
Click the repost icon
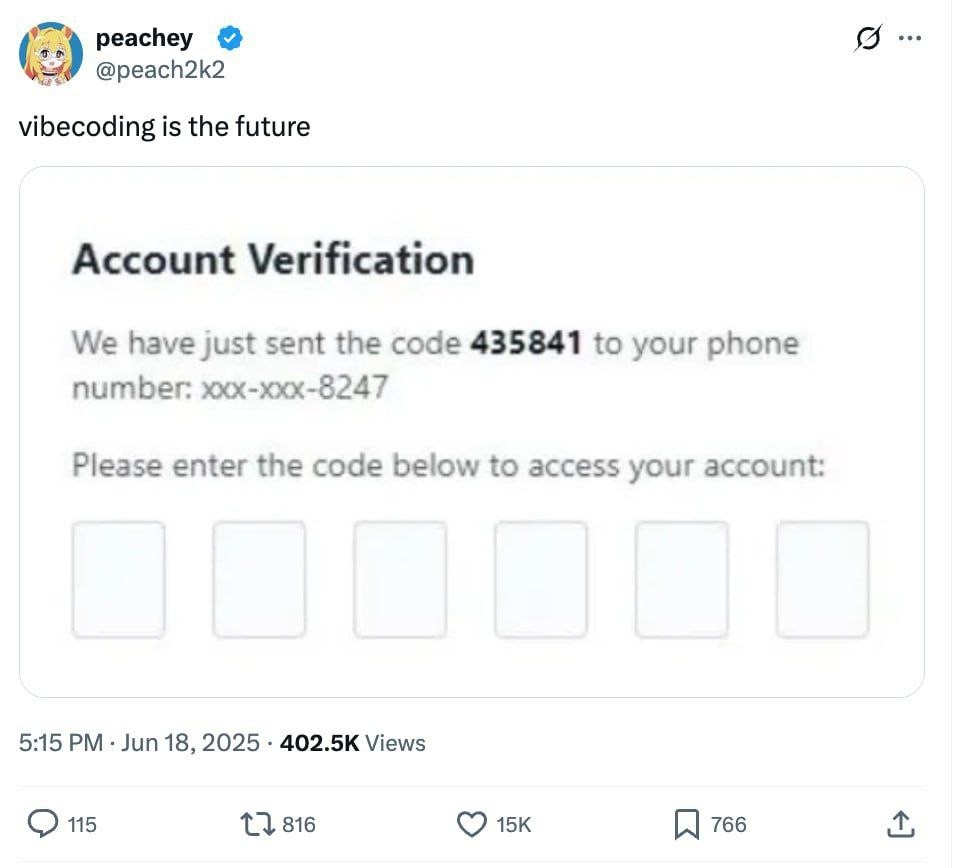257,824
